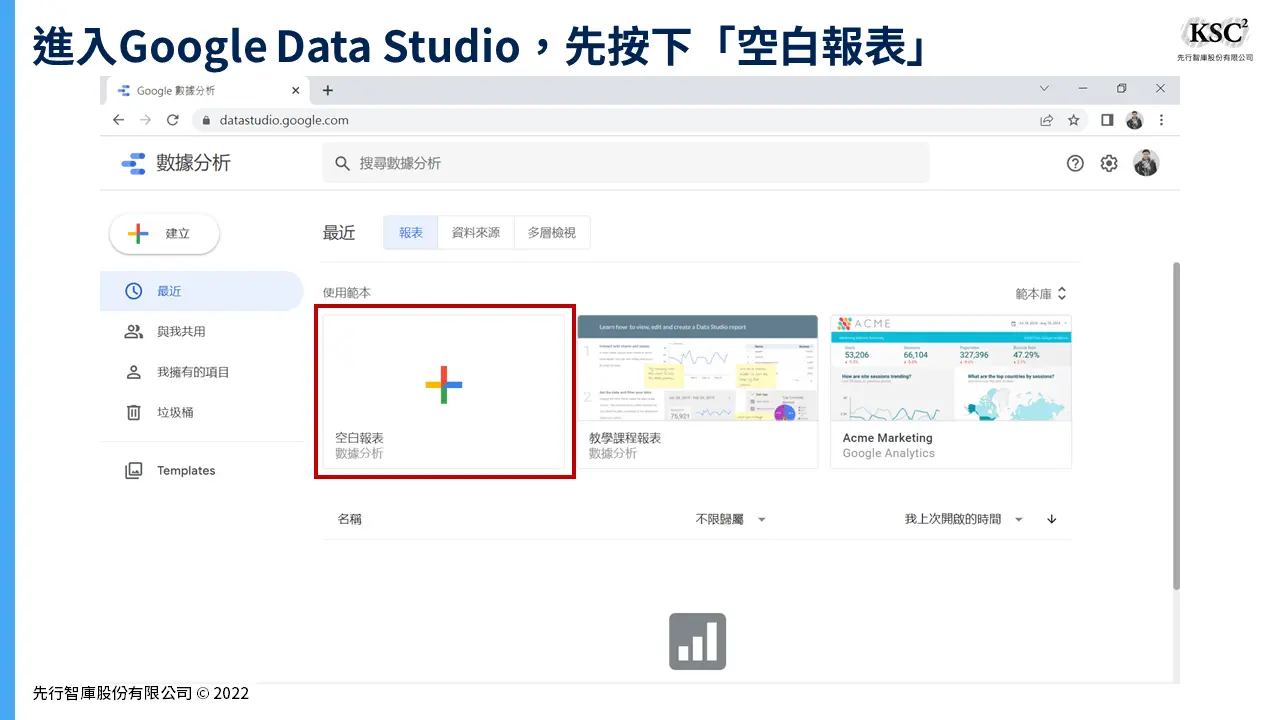Click the Data Studio logo icon
Viewport: 1280px width, 720px height.
(x=133, y=164)
